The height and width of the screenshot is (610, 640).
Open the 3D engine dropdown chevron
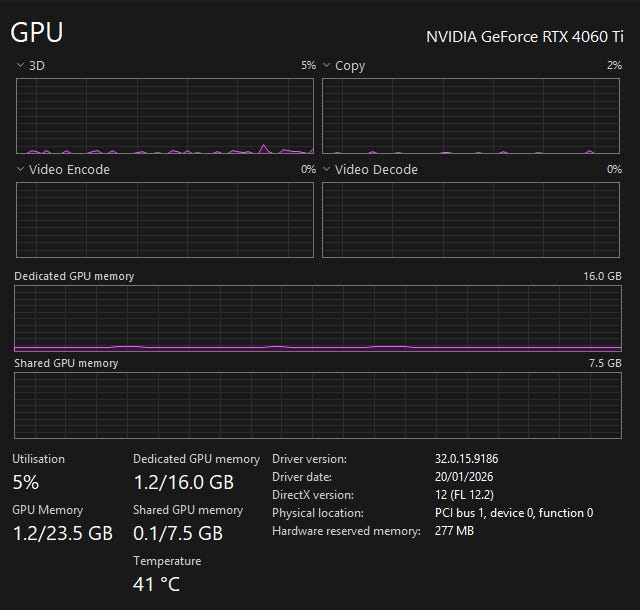[x=21, y=65]
